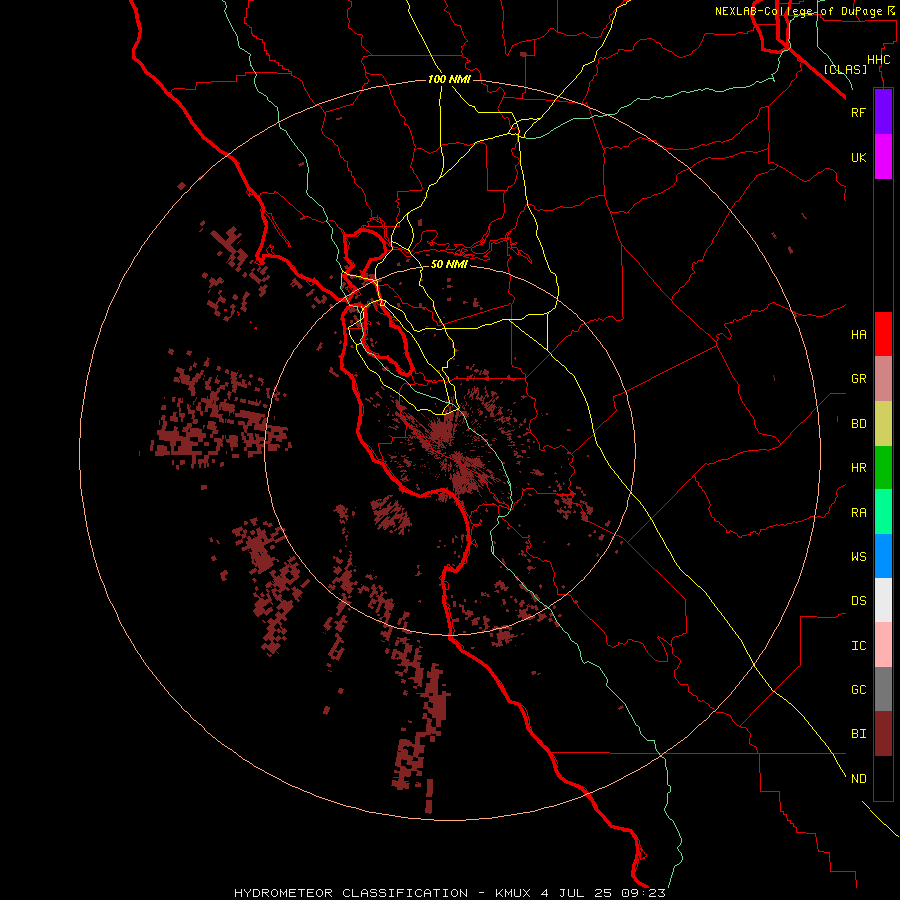Click the mint RA color swatch
The height and width of the screenshot is (900, 900).
(x=883, y=512)
